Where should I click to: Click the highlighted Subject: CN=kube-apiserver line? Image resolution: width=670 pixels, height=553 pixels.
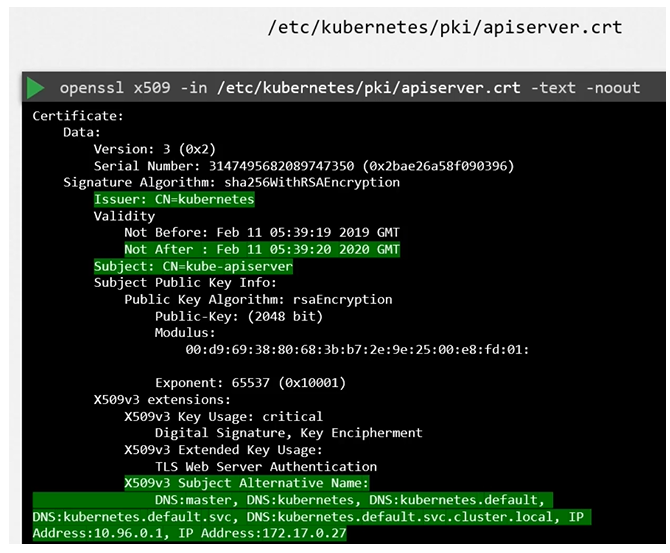point(193,267)
